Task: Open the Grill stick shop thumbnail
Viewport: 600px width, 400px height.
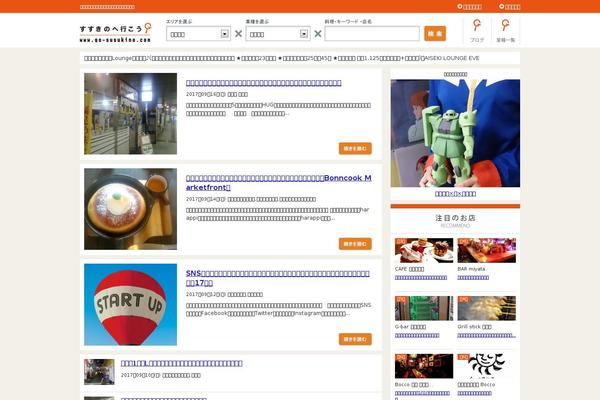Action: click(487, 308)
